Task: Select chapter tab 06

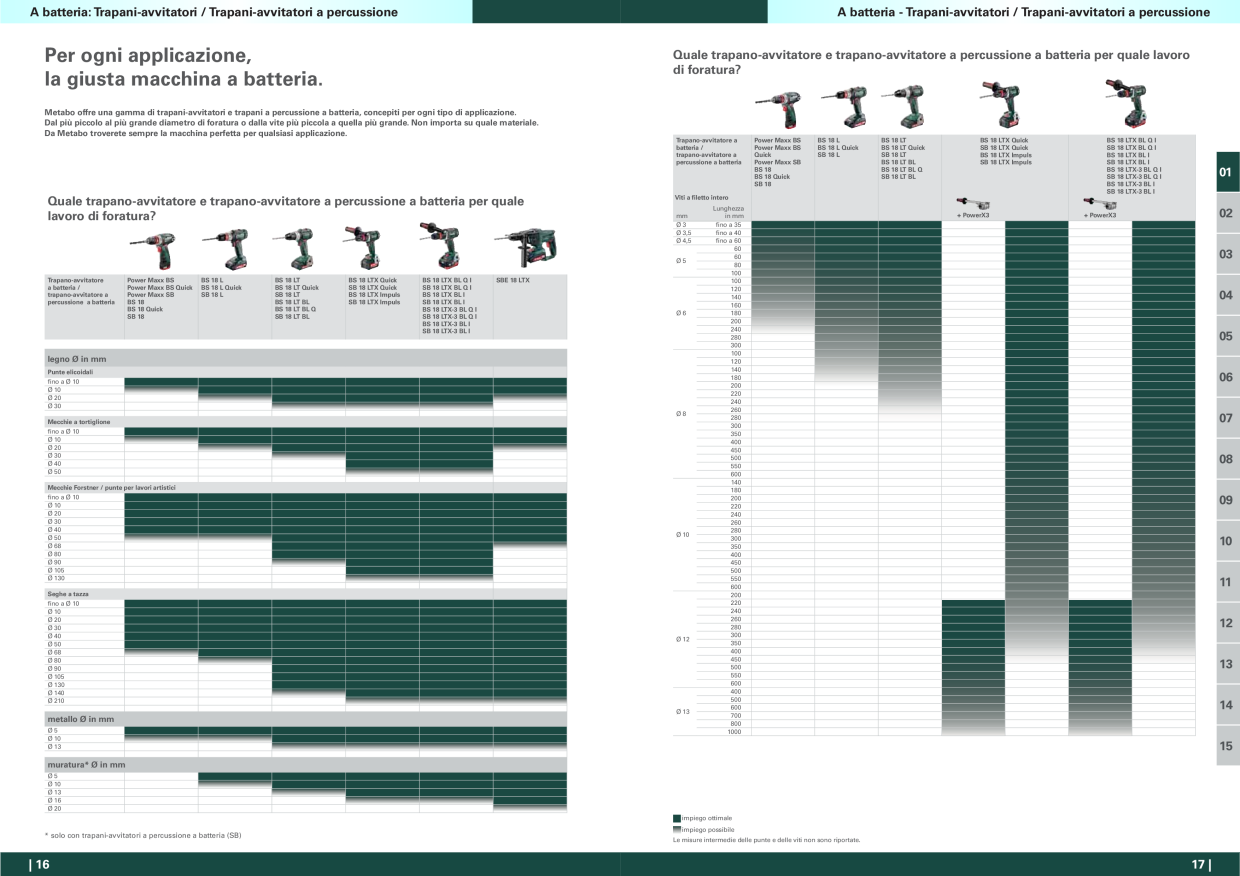Action: point(1228,377)
